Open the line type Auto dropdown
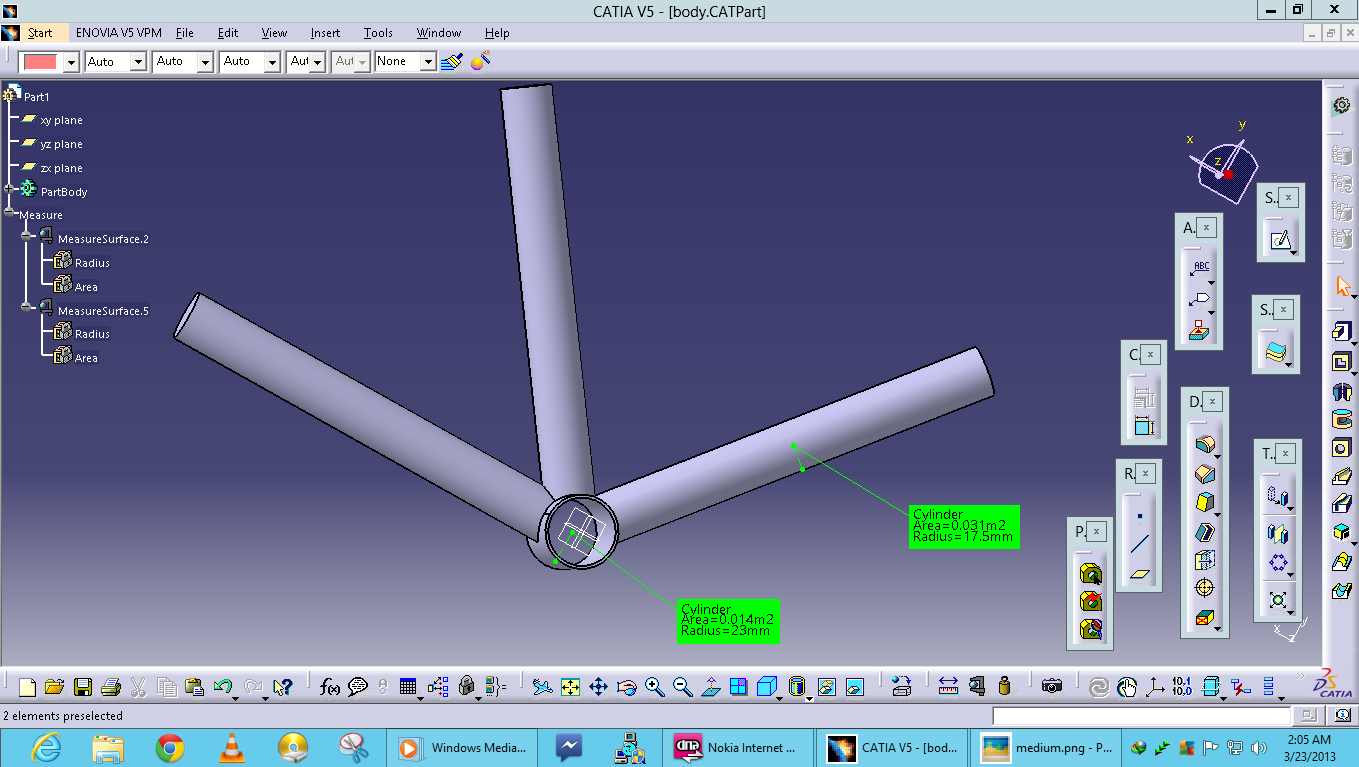This screenshot has height=767, width=1359. [272, 62]
